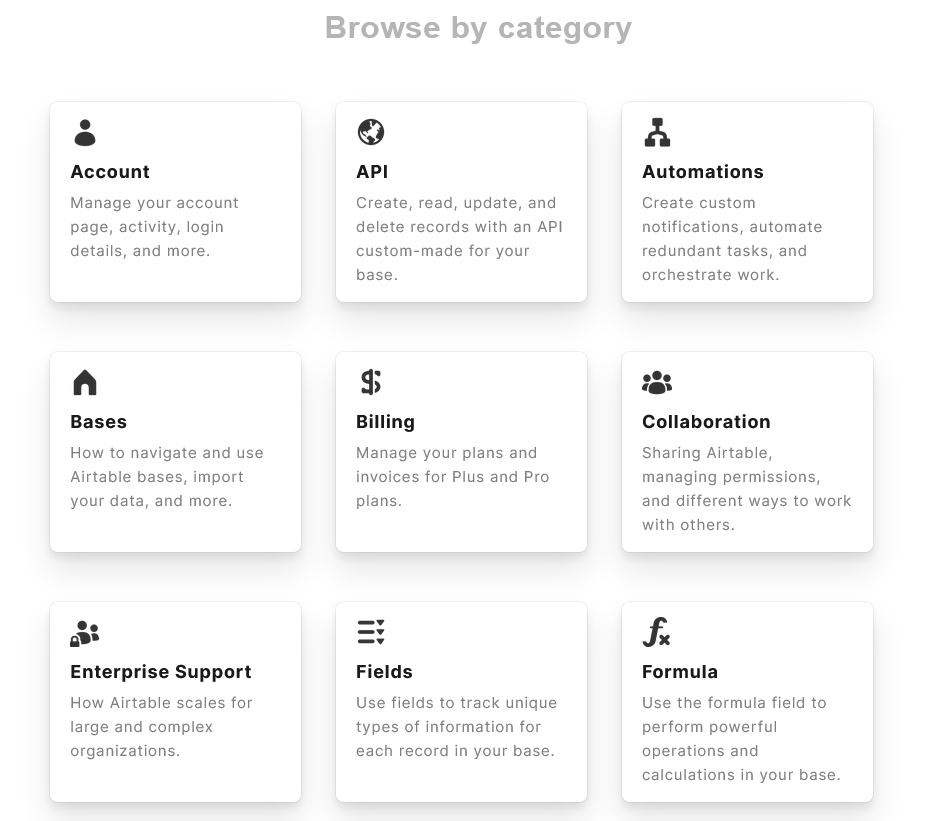
Task: Open the Account category
Action: [110, 172]
